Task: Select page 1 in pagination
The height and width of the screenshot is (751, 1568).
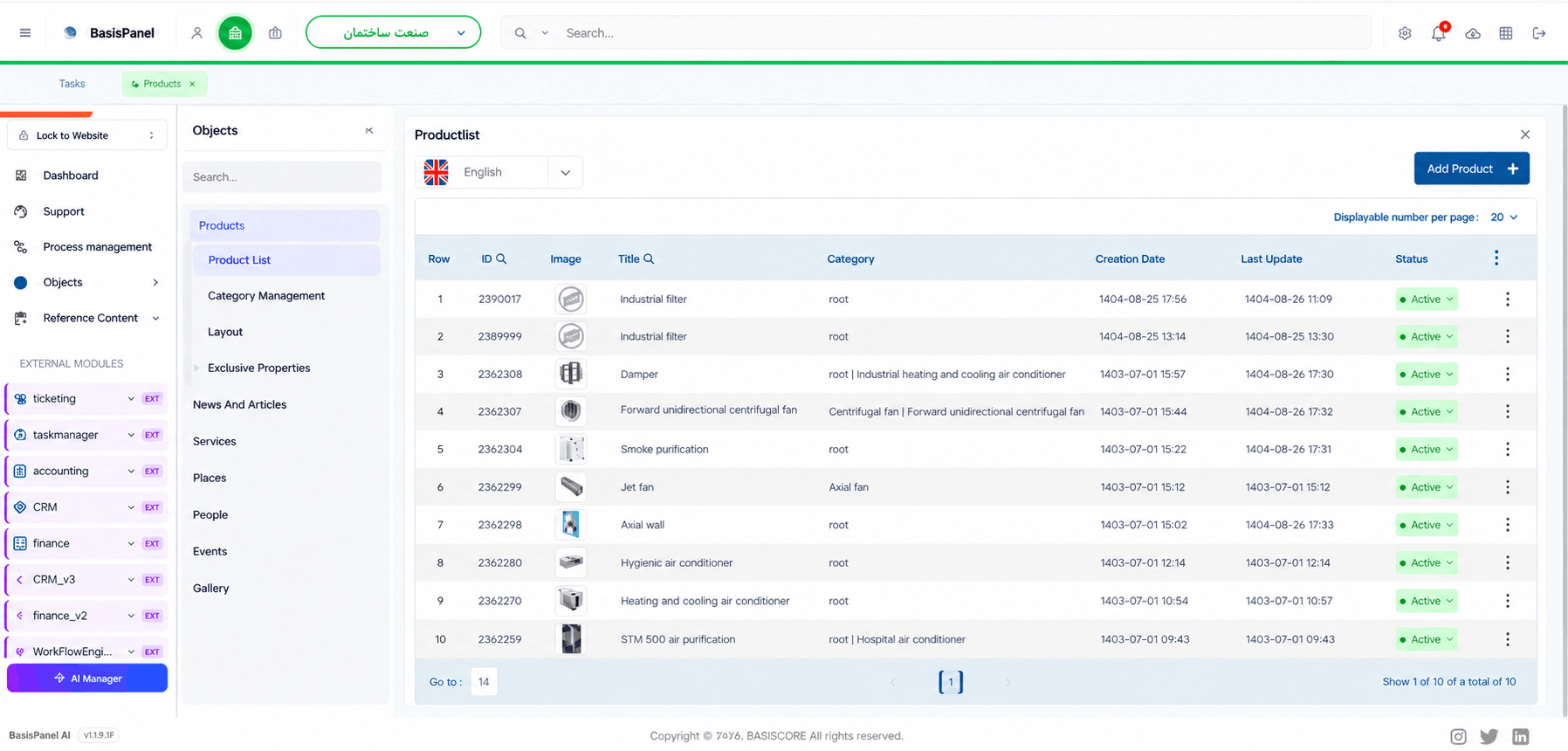Action: pyautogui.click(x=951, y=682)
